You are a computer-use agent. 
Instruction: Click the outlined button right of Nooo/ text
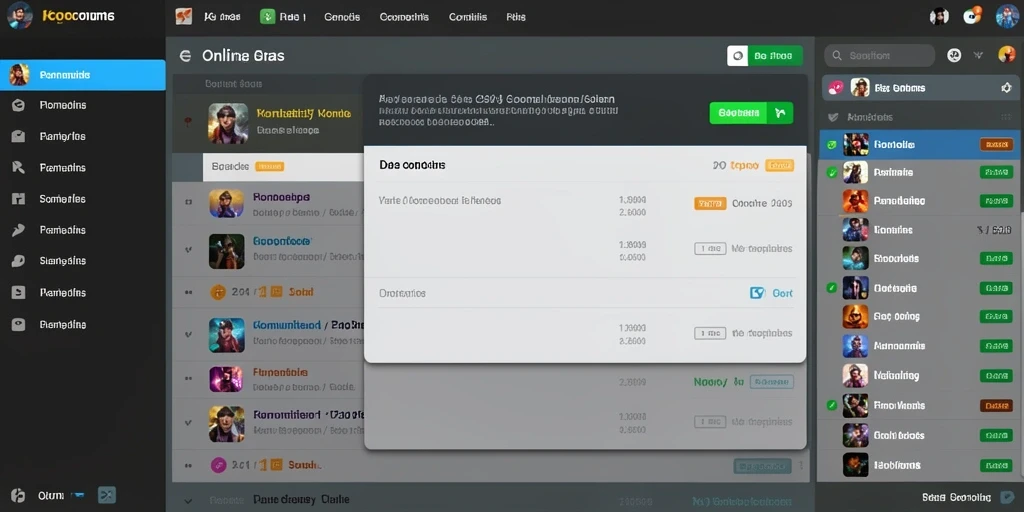[772, 382]
